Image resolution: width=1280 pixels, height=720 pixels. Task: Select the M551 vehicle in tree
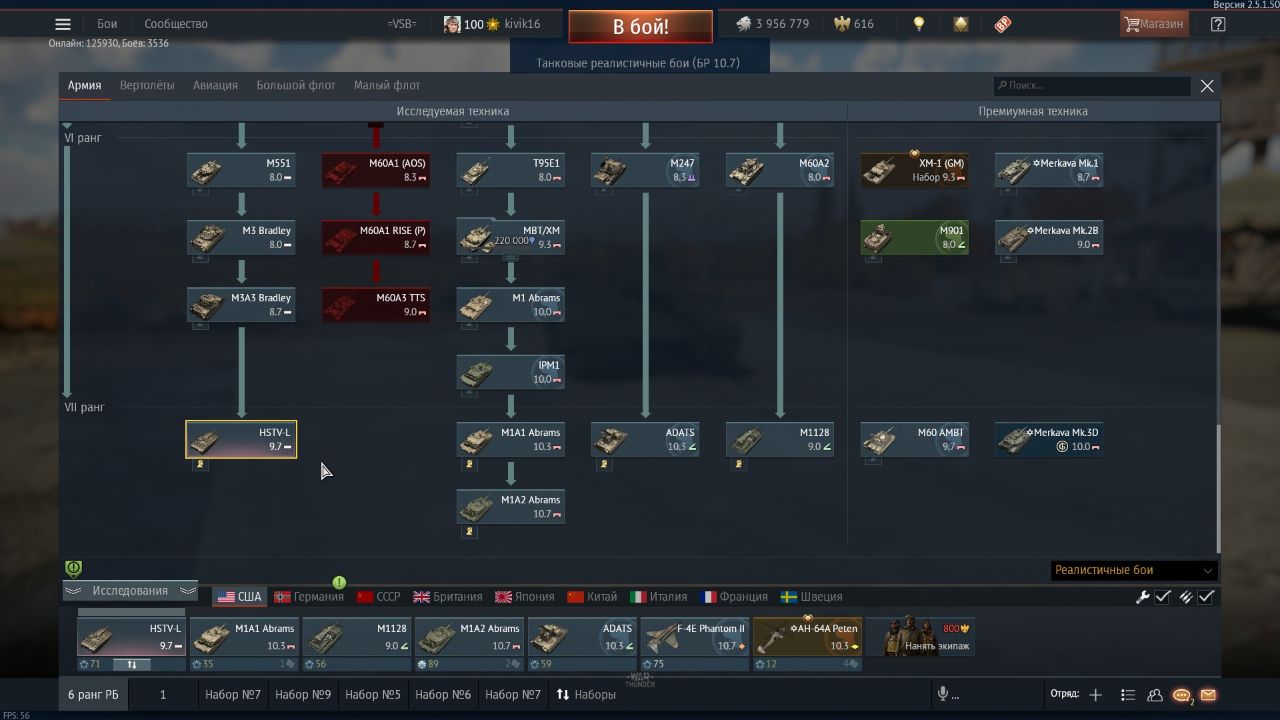[x=241, y=170]
